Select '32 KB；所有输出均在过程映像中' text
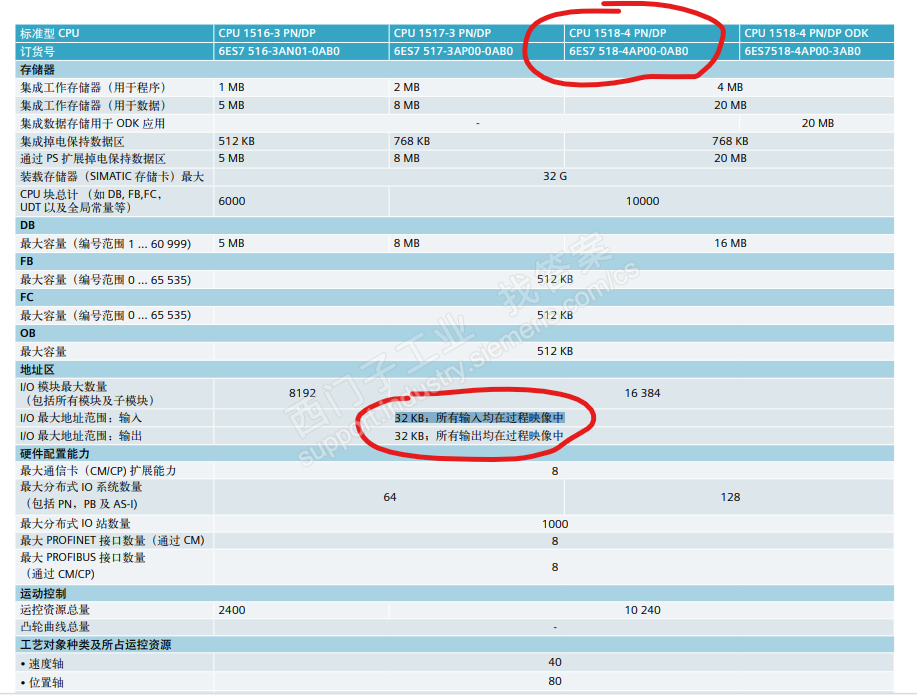The height and width of the screenshot is (695, 917). (479, 436)
